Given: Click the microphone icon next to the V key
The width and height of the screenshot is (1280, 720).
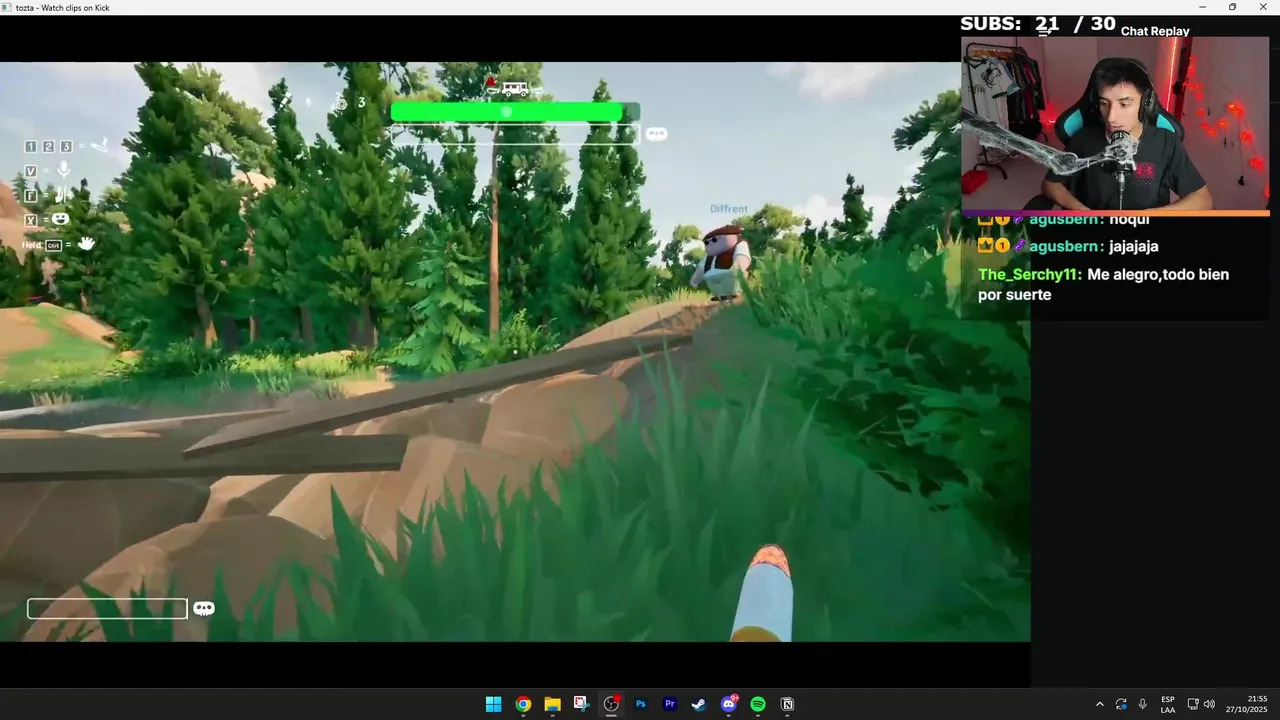Looking at the screenshot, I should [64, 170].
